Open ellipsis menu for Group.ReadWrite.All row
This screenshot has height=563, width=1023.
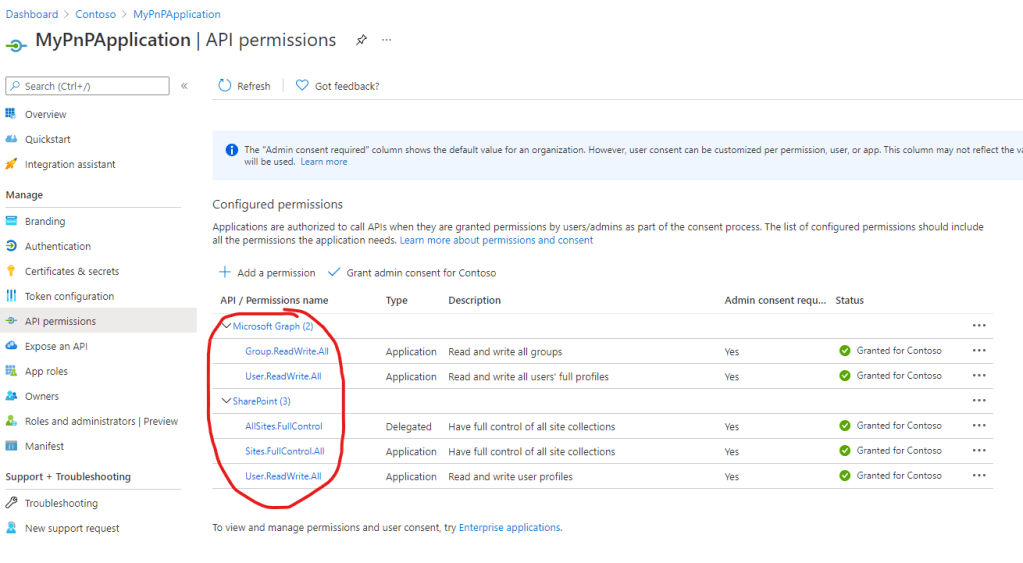979,351
